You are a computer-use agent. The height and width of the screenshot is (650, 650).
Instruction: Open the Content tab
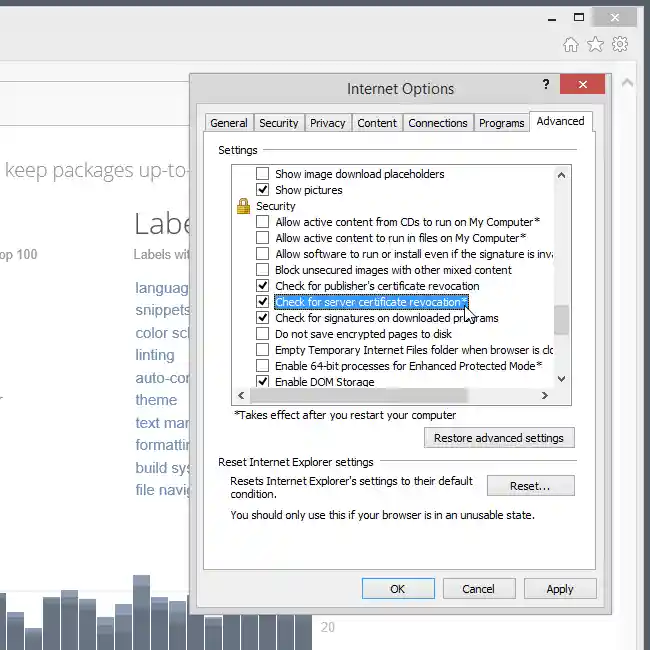377,123
